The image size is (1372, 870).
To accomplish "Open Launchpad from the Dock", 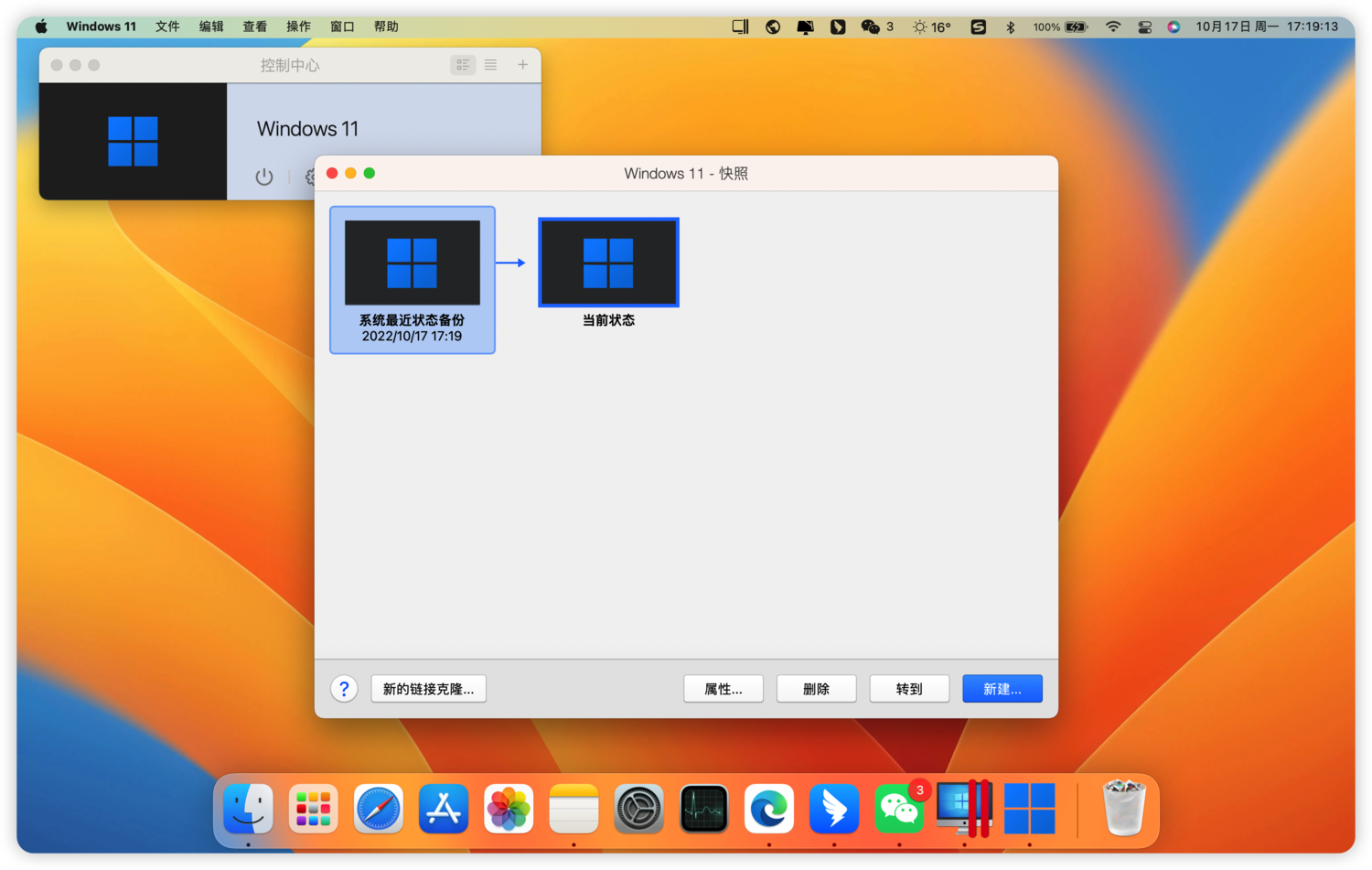I will click(x=313, y=809).
